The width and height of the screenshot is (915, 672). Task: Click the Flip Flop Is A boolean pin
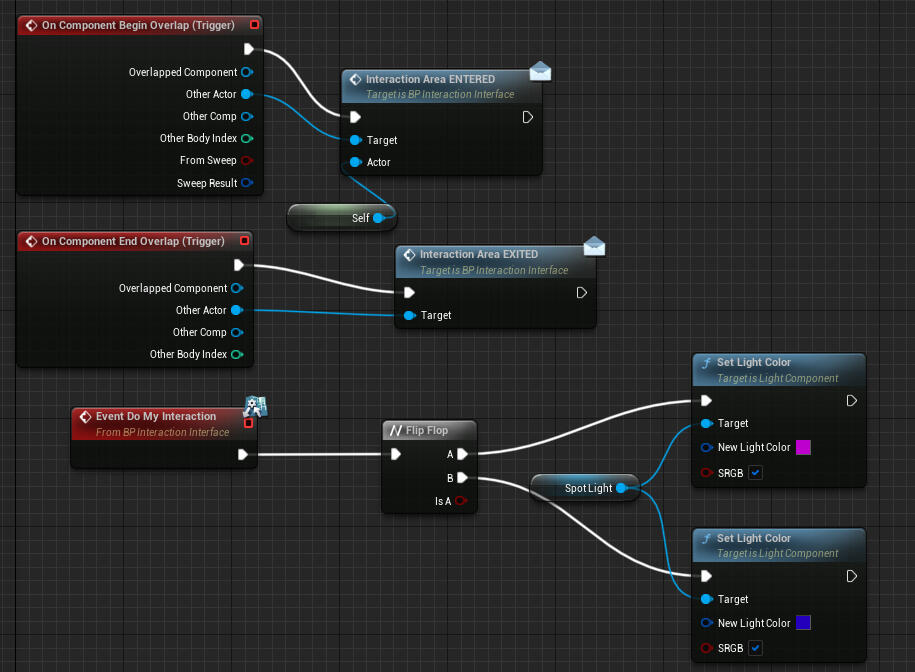point(461,501)
